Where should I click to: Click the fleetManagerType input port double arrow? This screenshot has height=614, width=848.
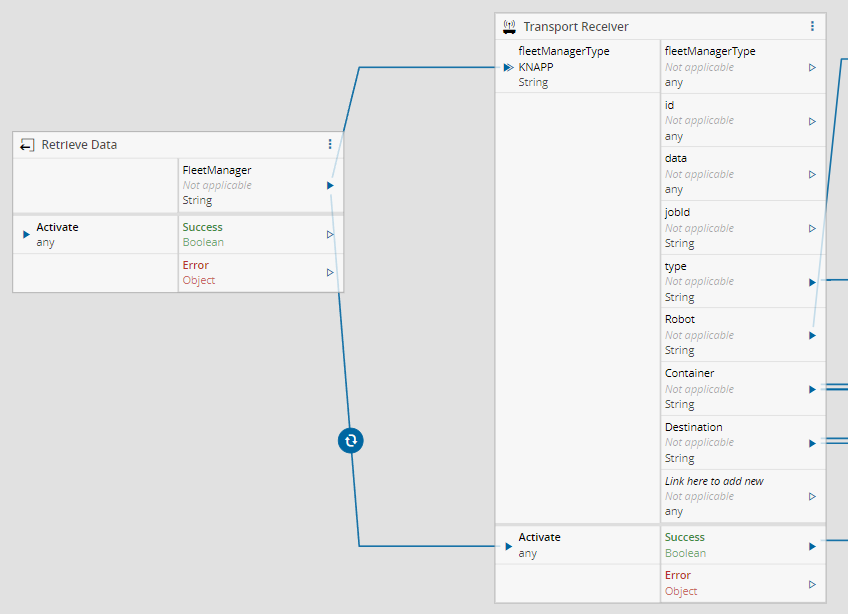click(x=508, y=67)
